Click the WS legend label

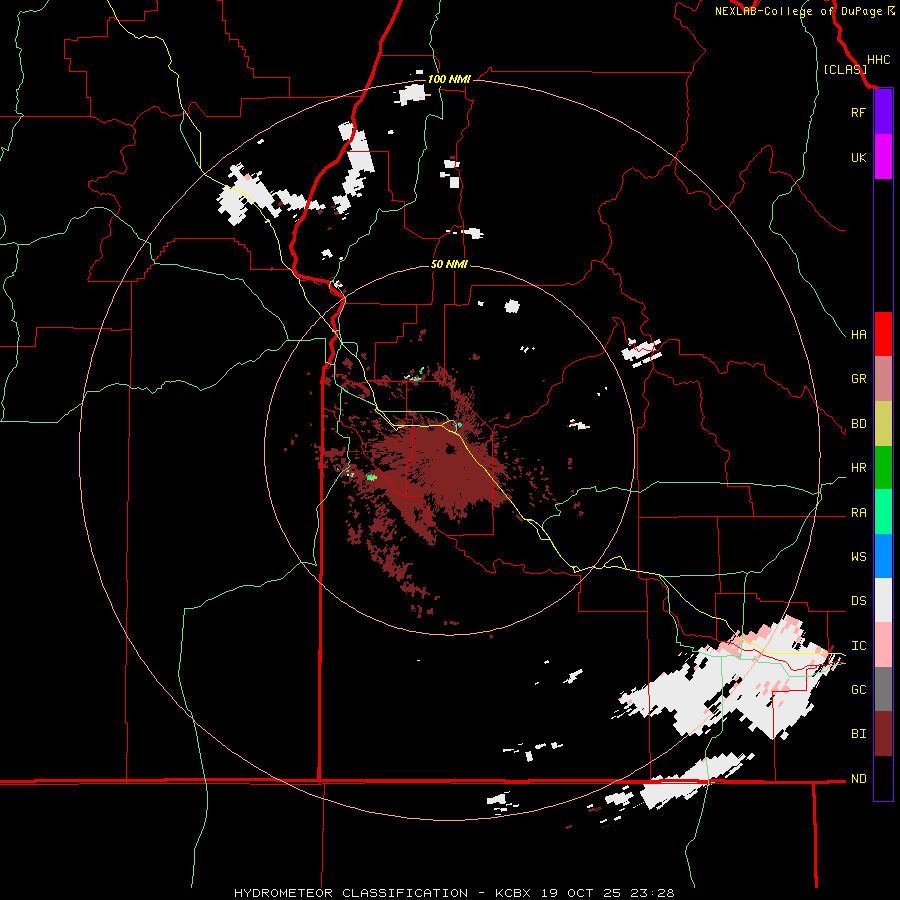859,557
